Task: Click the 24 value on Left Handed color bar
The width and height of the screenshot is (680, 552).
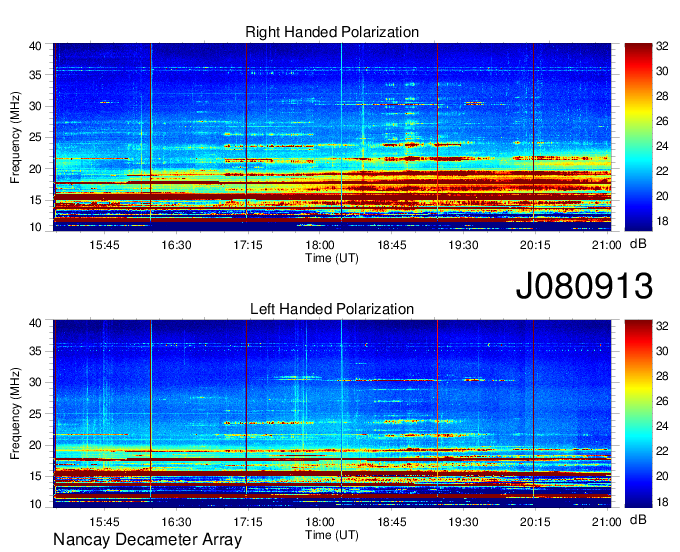Action: pyautogui.click(x=662, y=426)
